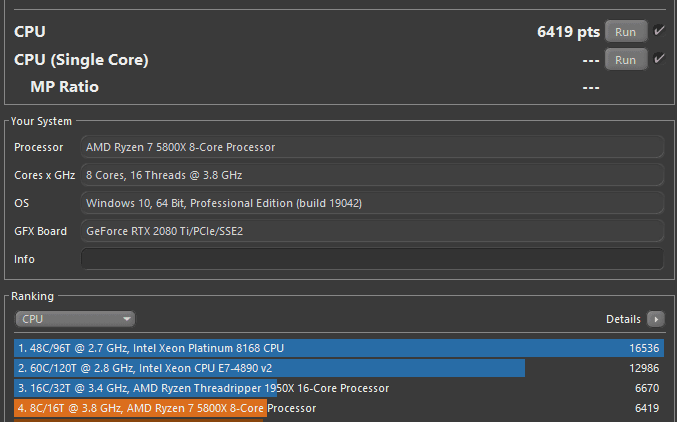Open the CPU ranking type dropdown
The image size is (677, 422).
[75, 319]
